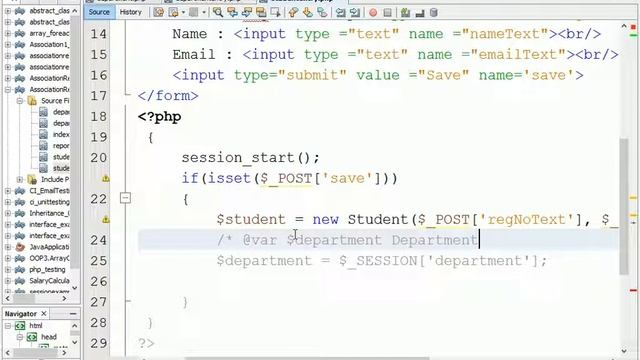Expand the Association1_ project node
640x360 pixels.
click(8, 44)
